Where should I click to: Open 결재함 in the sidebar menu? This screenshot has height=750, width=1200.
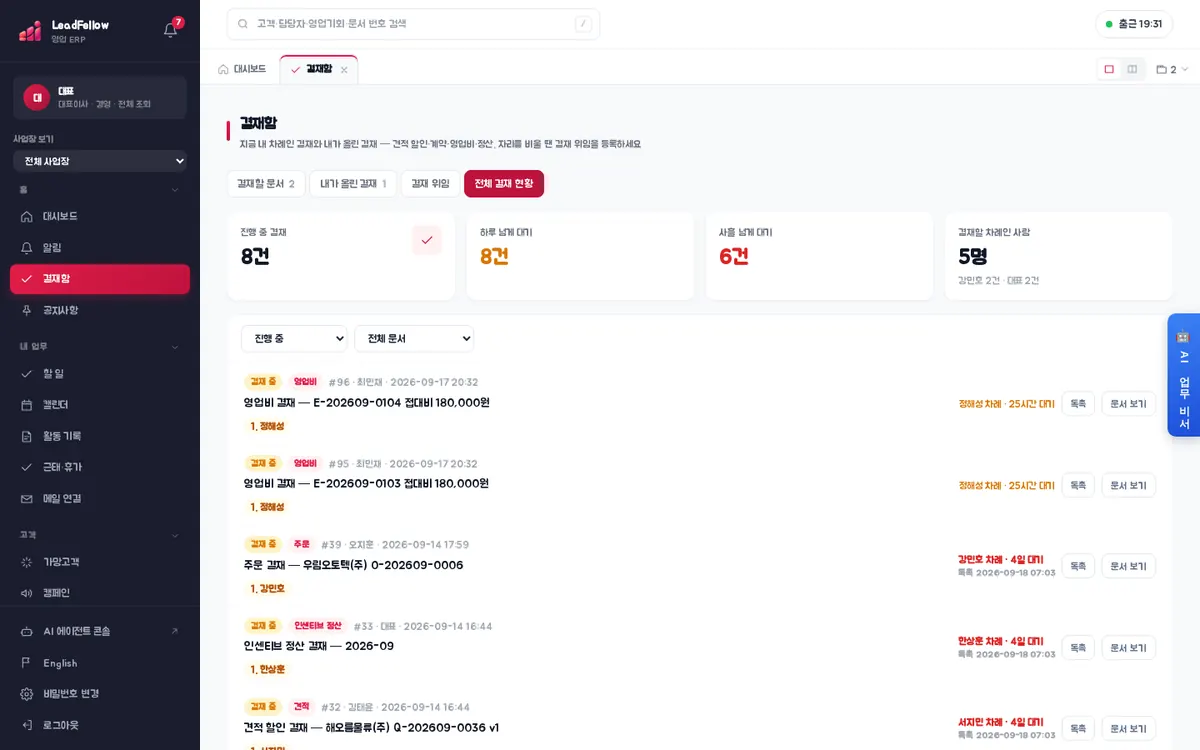point(100,279)
